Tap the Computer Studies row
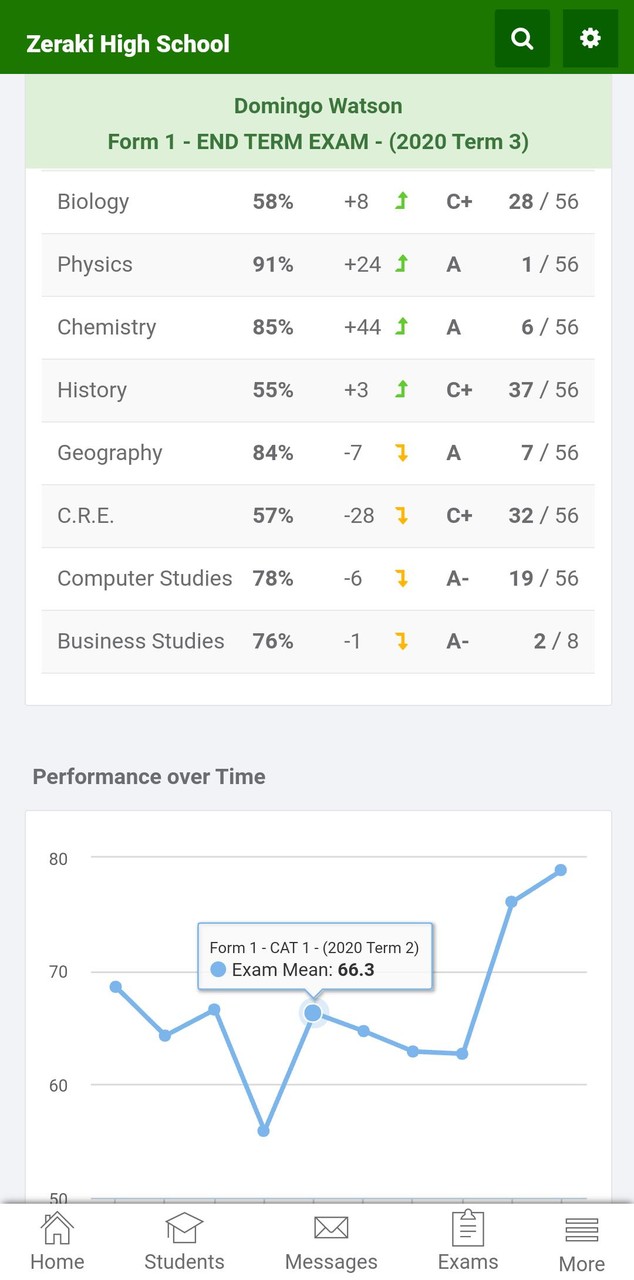Screen dimensions: 634x1280 click(318, 579)
